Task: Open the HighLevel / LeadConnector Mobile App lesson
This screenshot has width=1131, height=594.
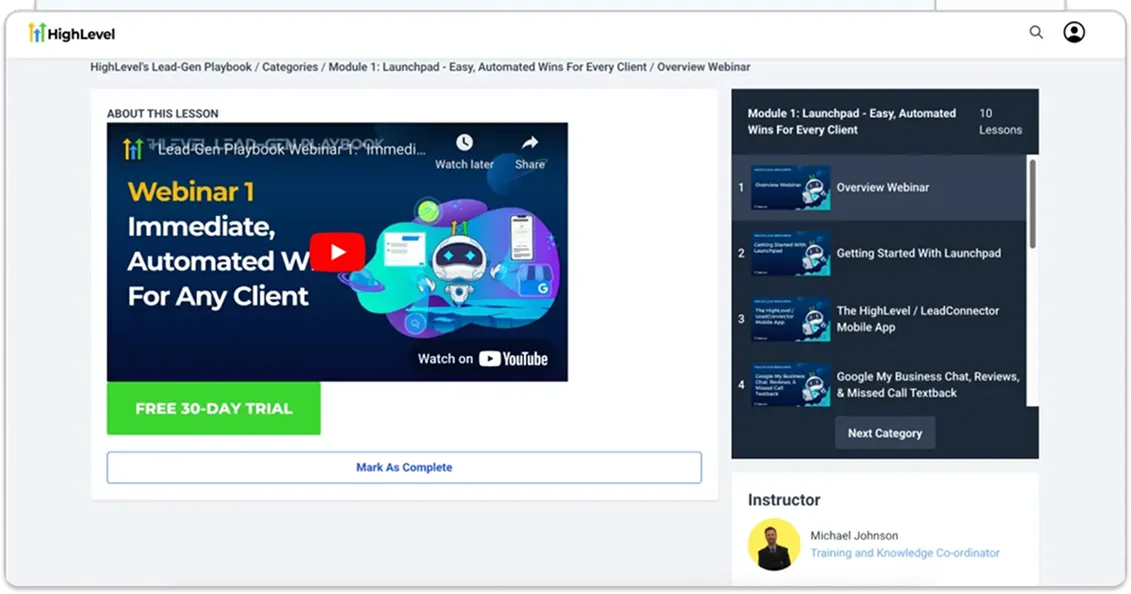Action: 917,319
